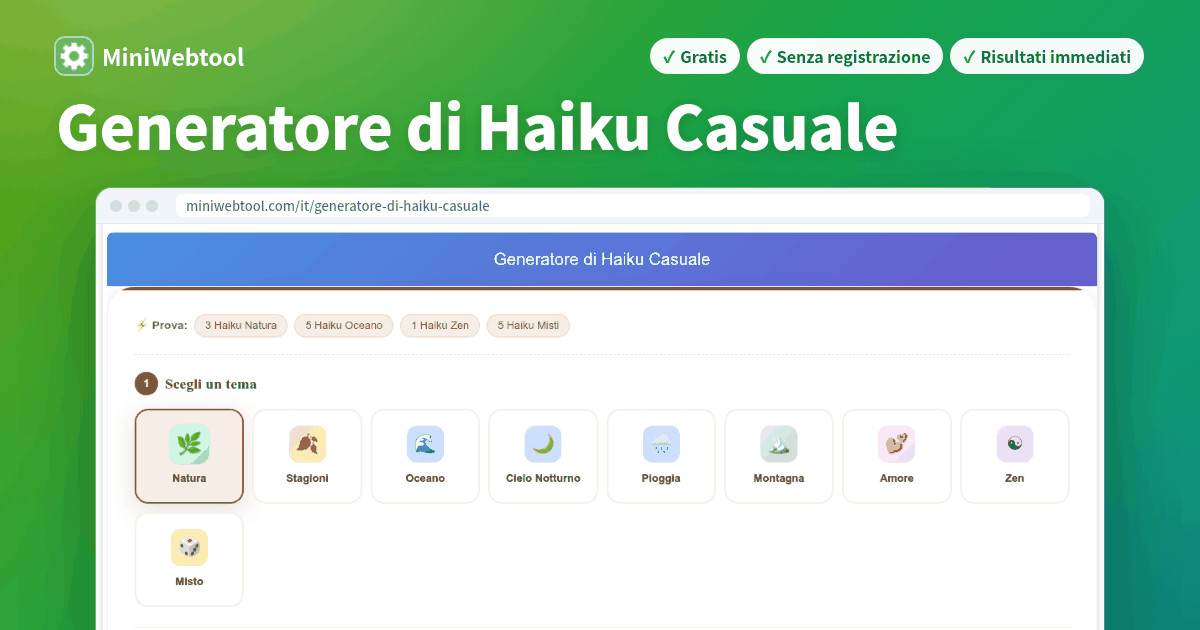Click the Amore card label text
Image resolution: width=1200 pixels, height=630 pixels.
897,478
